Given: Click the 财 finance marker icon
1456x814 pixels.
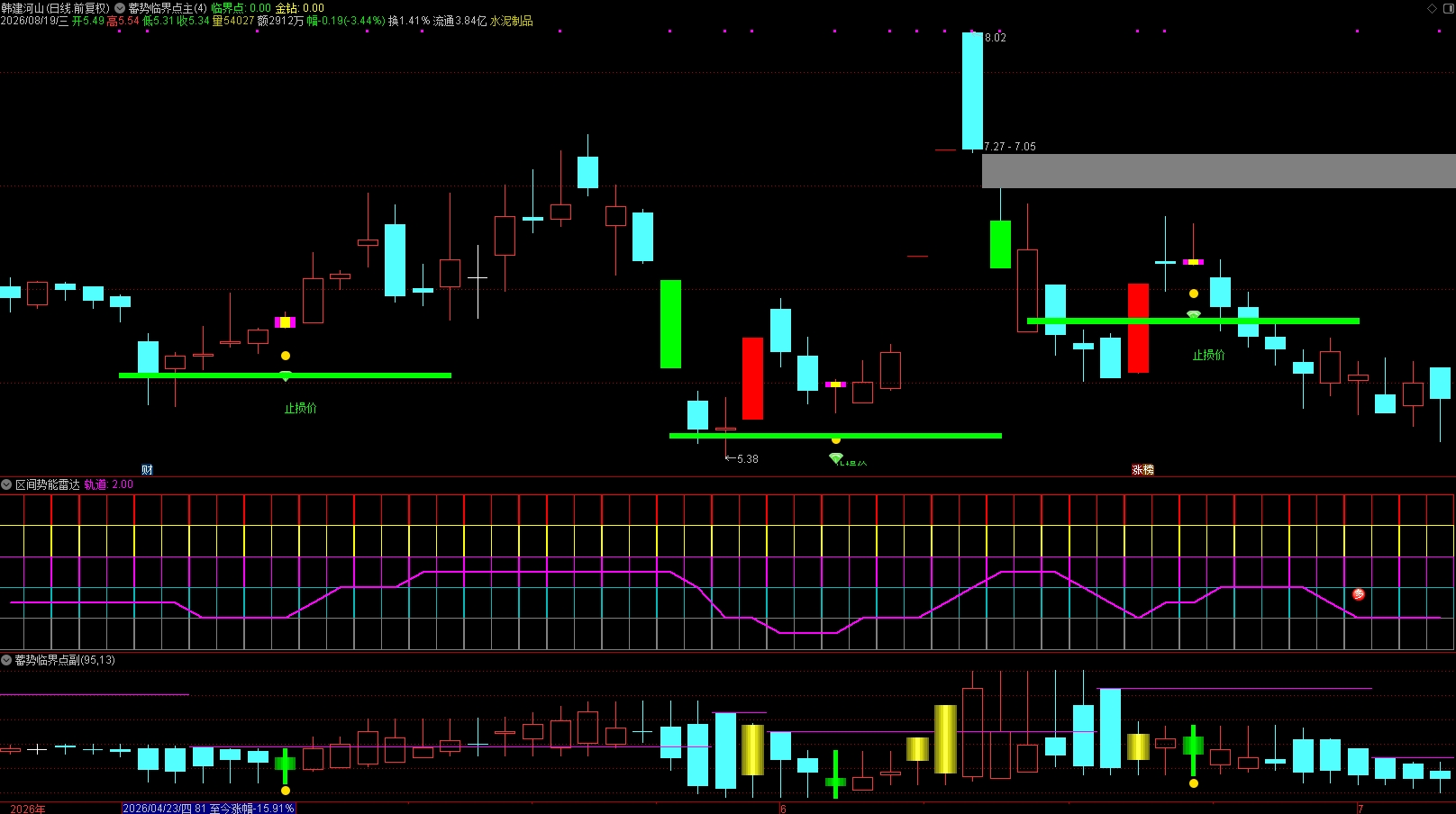Looking at the screenshot, I should [147, 470].
